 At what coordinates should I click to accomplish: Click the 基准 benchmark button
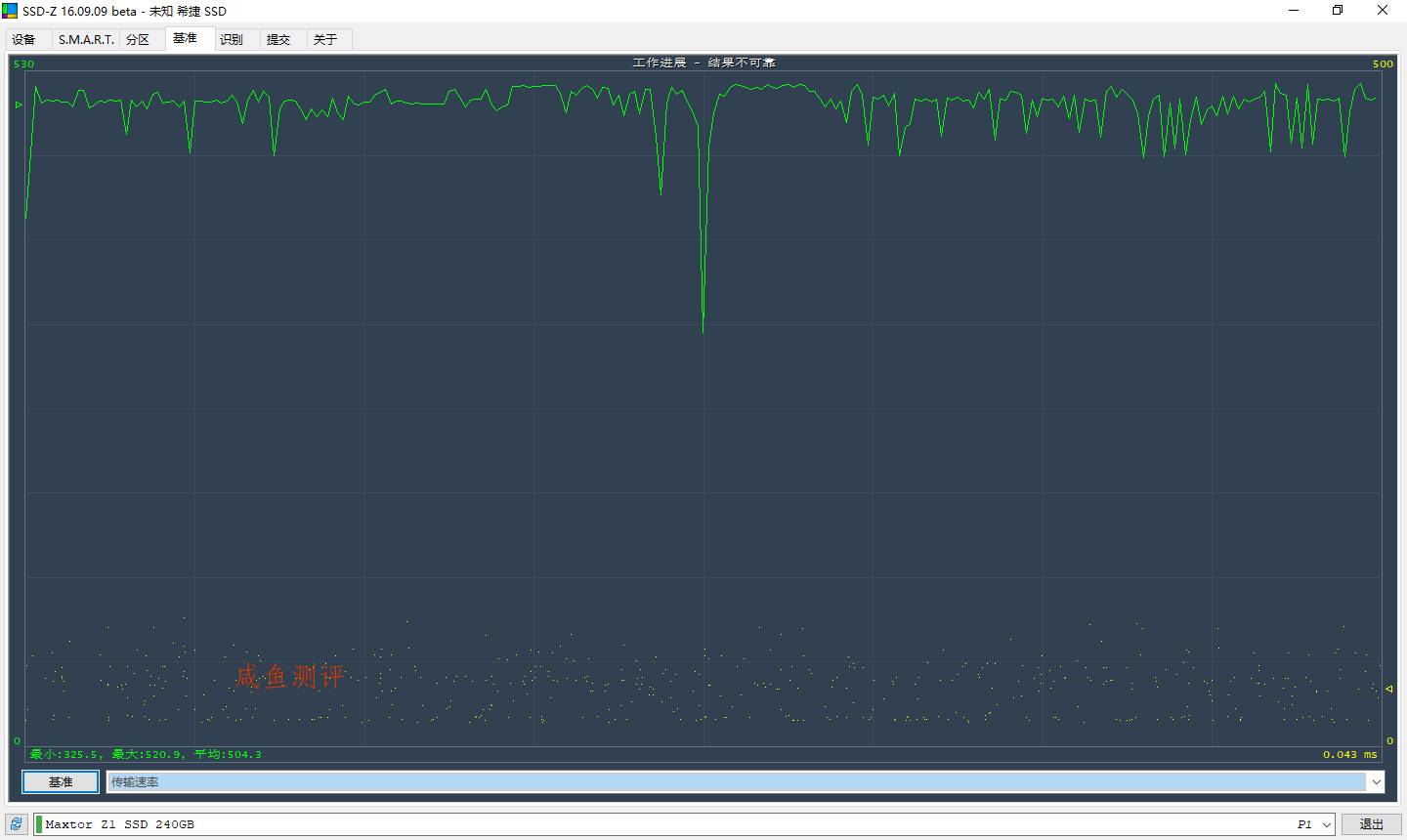tap(61, 782)
